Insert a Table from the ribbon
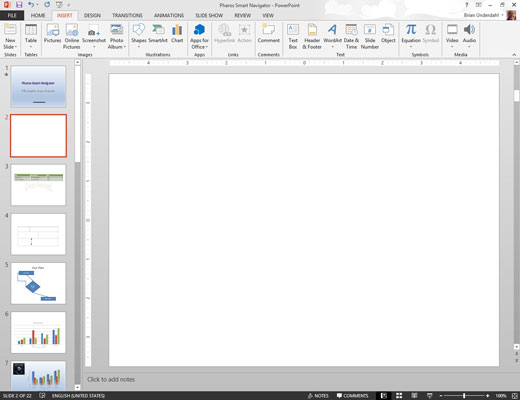Image resolution: width=520 pixels, height=400 pixels. [x=31, y=36]
